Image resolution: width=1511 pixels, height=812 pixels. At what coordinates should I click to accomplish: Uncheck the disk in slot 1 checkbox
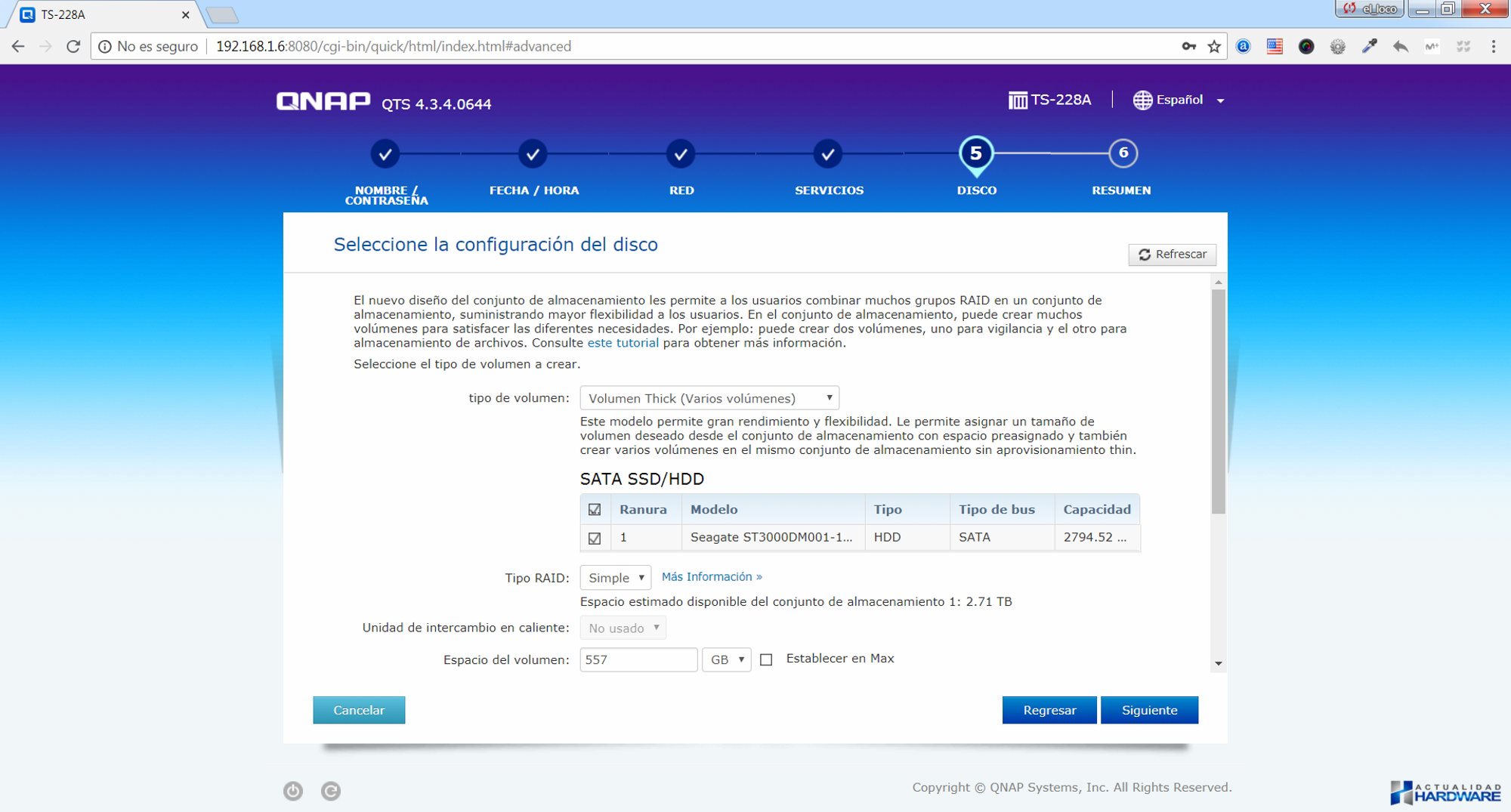tap(595, 538)
